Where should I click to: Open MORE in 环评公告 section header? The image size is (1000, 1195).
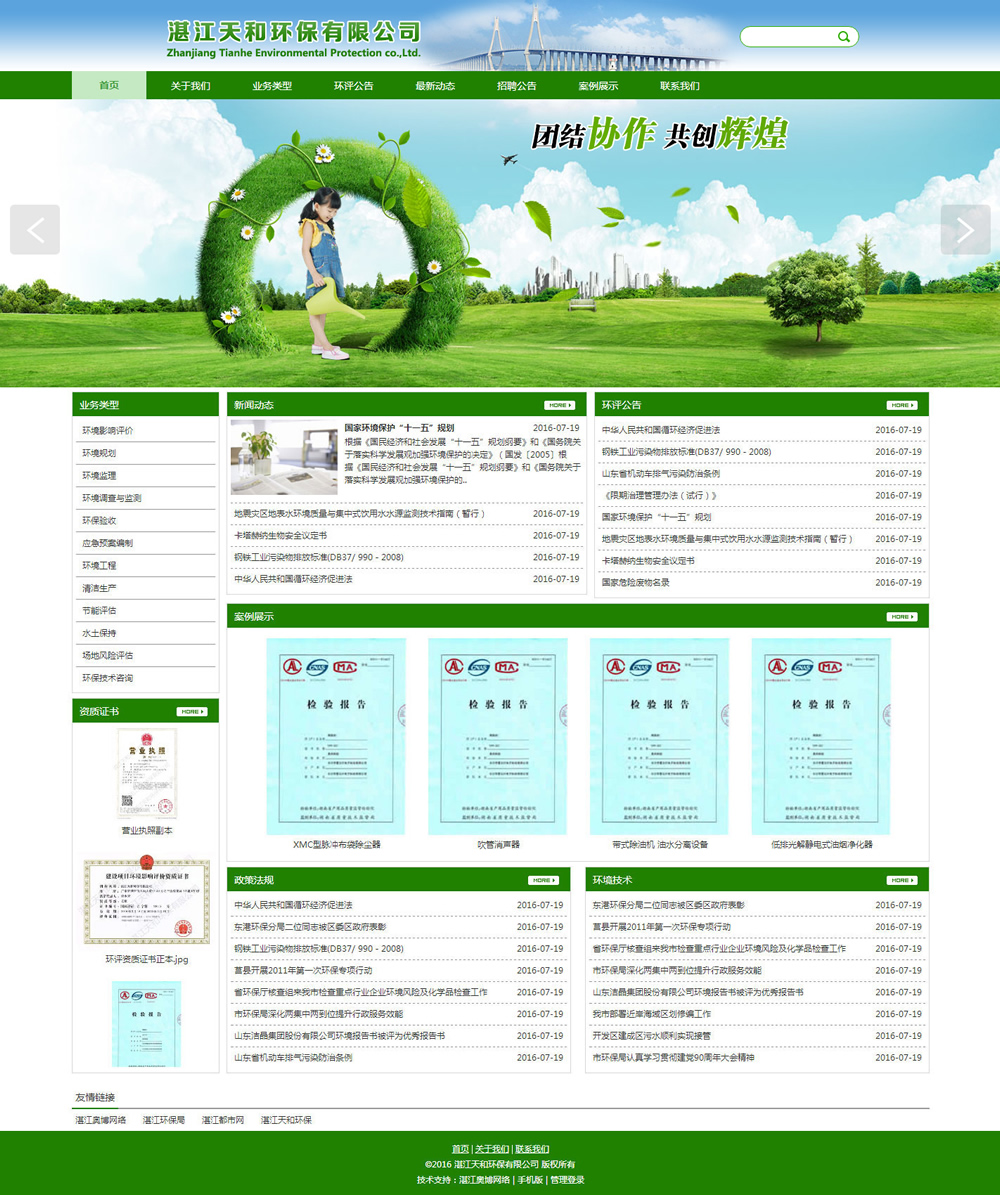pyautogui.click(x=901, y=405)
